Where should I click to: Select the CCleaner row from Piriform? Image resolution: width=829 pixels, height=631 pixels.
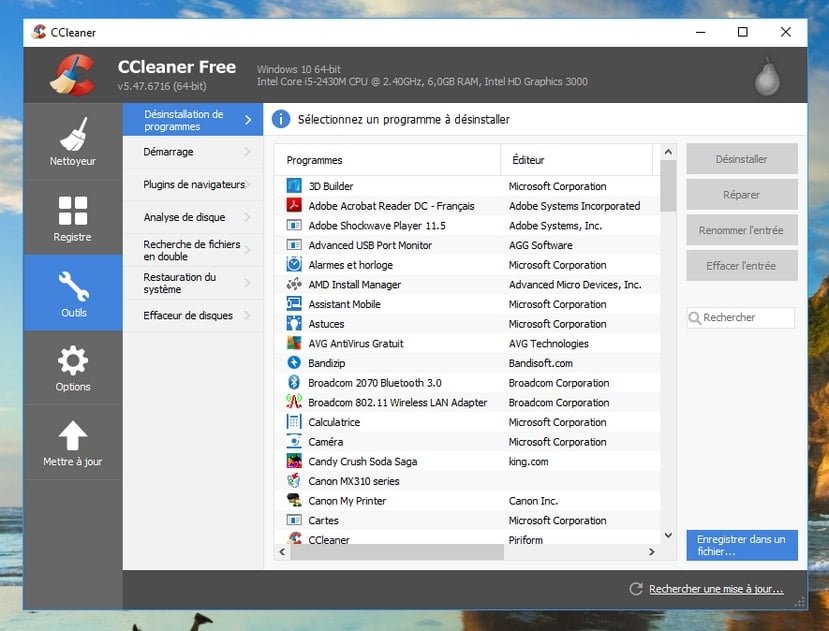coord(467,538)
